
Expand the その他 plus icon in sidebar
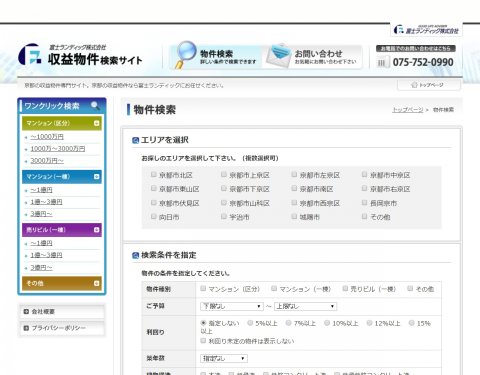coord(96,283)
